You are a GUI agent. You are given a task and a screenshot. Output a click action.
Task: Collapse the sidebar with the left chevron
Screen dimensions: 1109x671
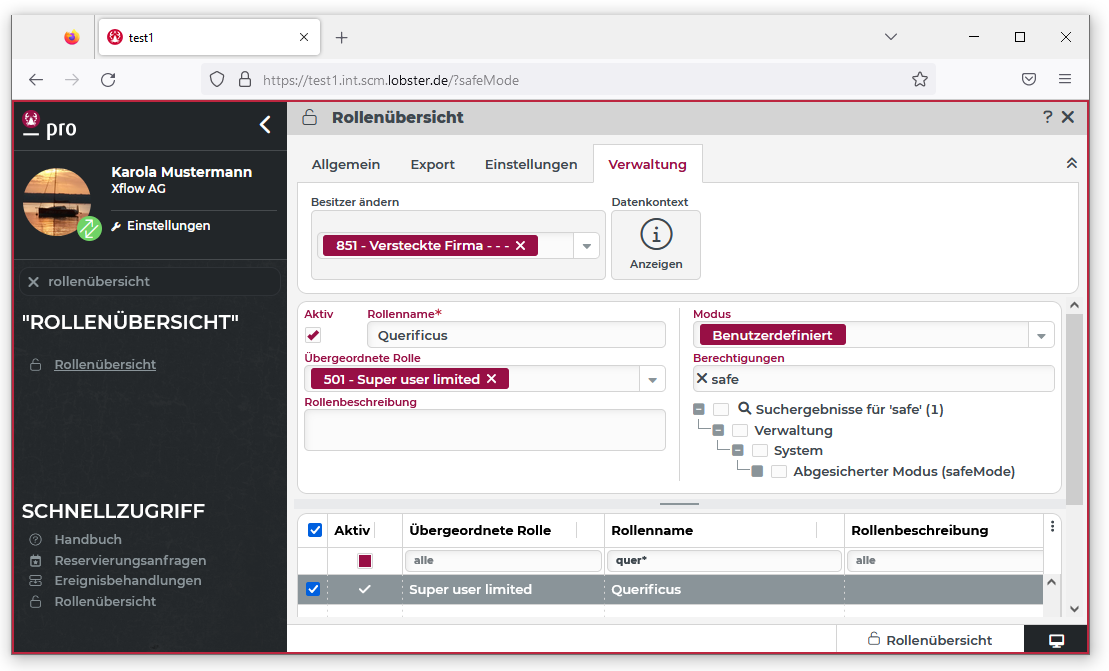[x=265, y=125]
